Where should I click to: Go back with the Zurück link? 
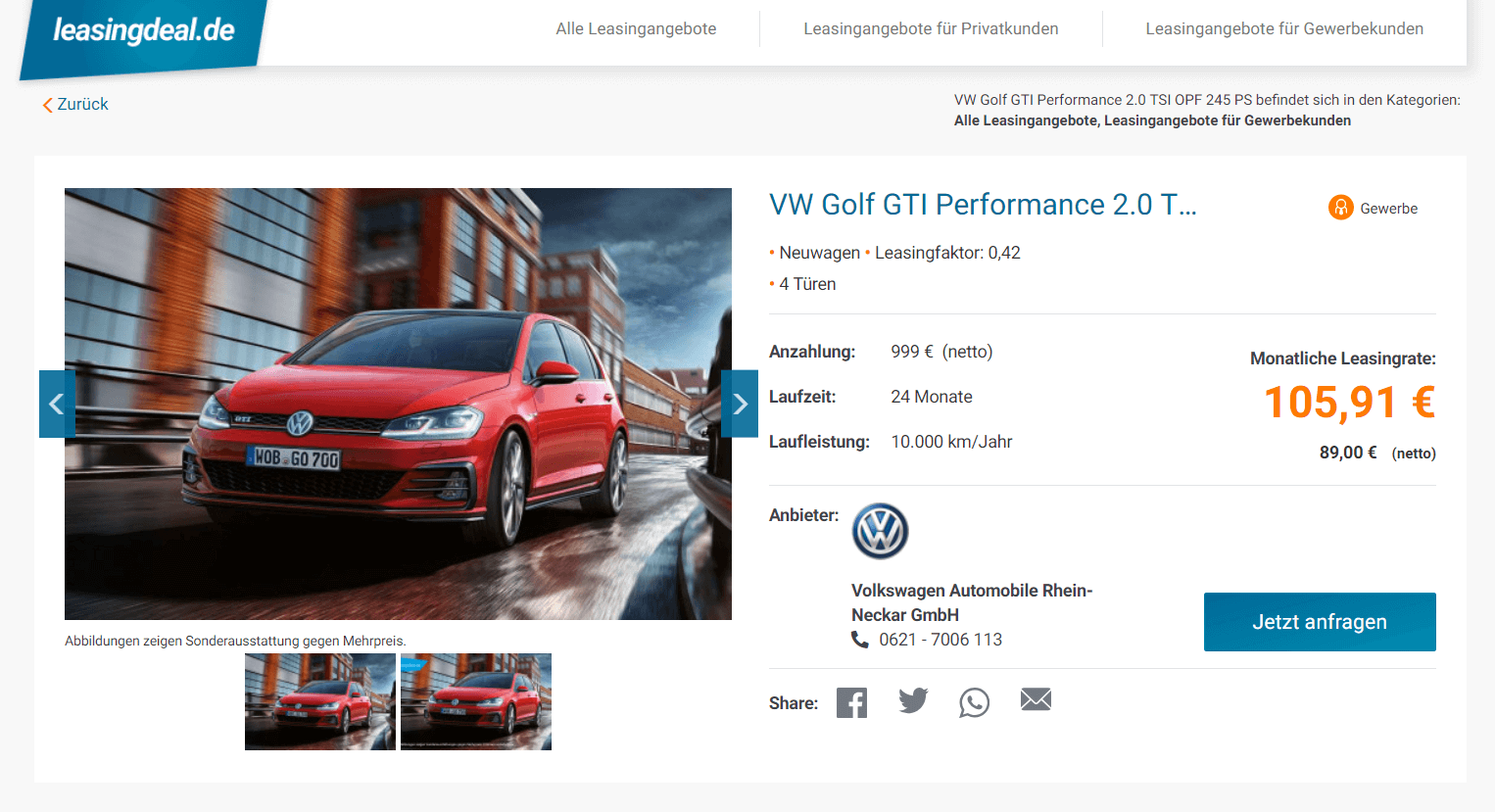point(82,104)
